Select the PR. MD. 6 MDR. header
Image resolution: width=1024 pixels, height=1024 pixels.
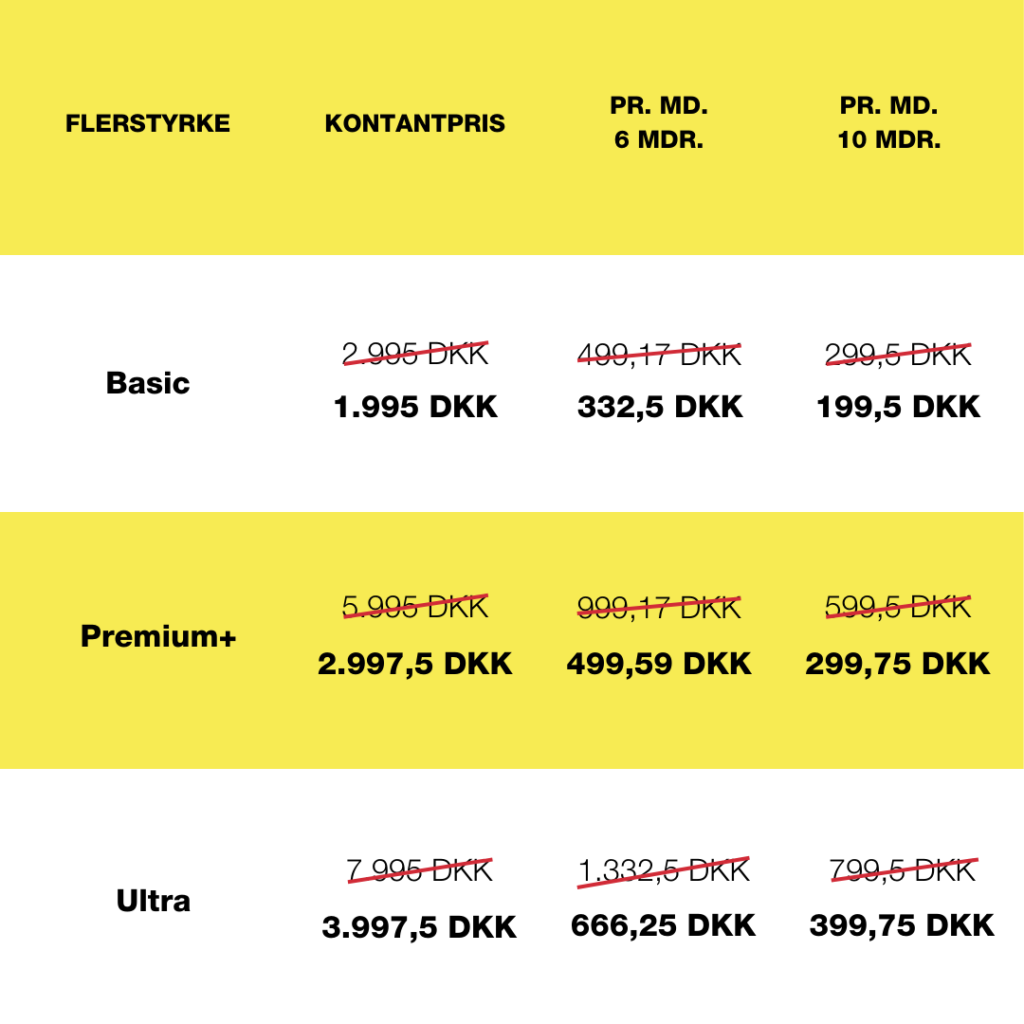tap(659, 124)
